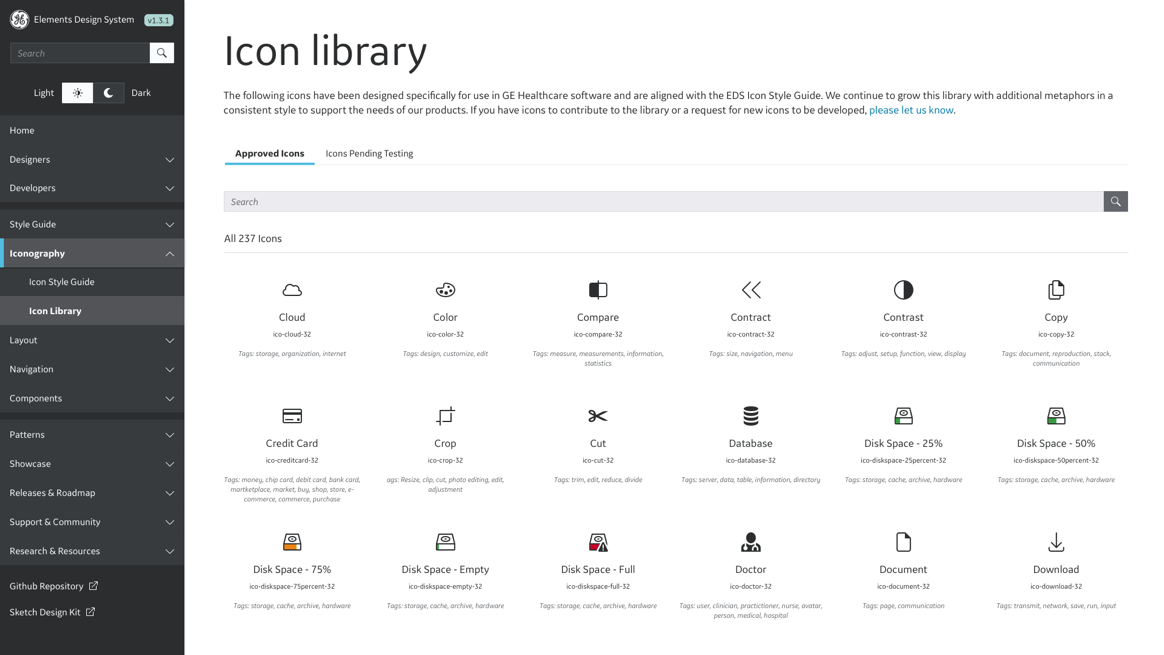
Task: Click the GE logo in sidebar header
Action: pos(19,20)
